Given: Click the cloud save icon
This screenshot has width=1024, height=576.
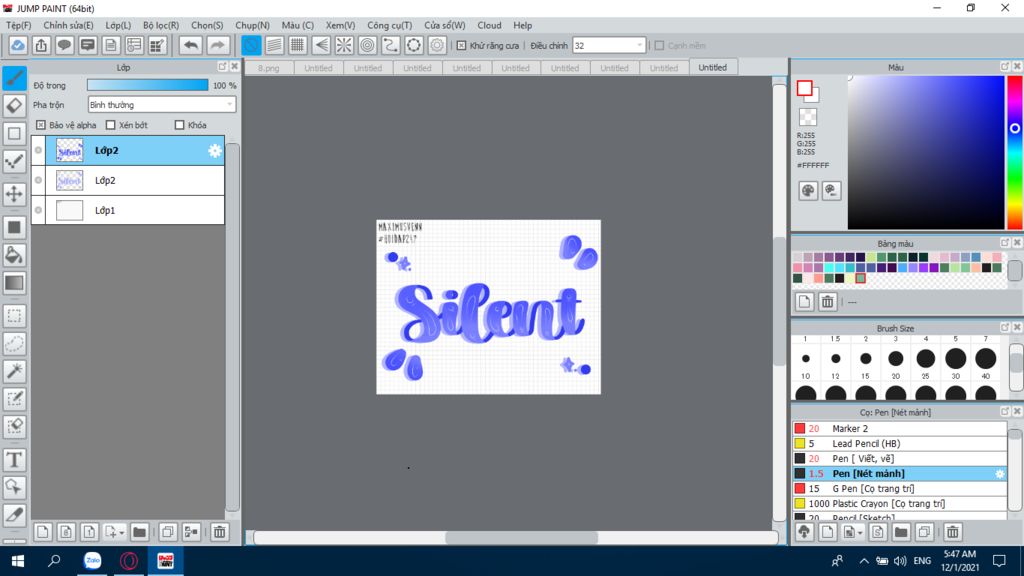Looking at the screenshot, I should 18,45.
